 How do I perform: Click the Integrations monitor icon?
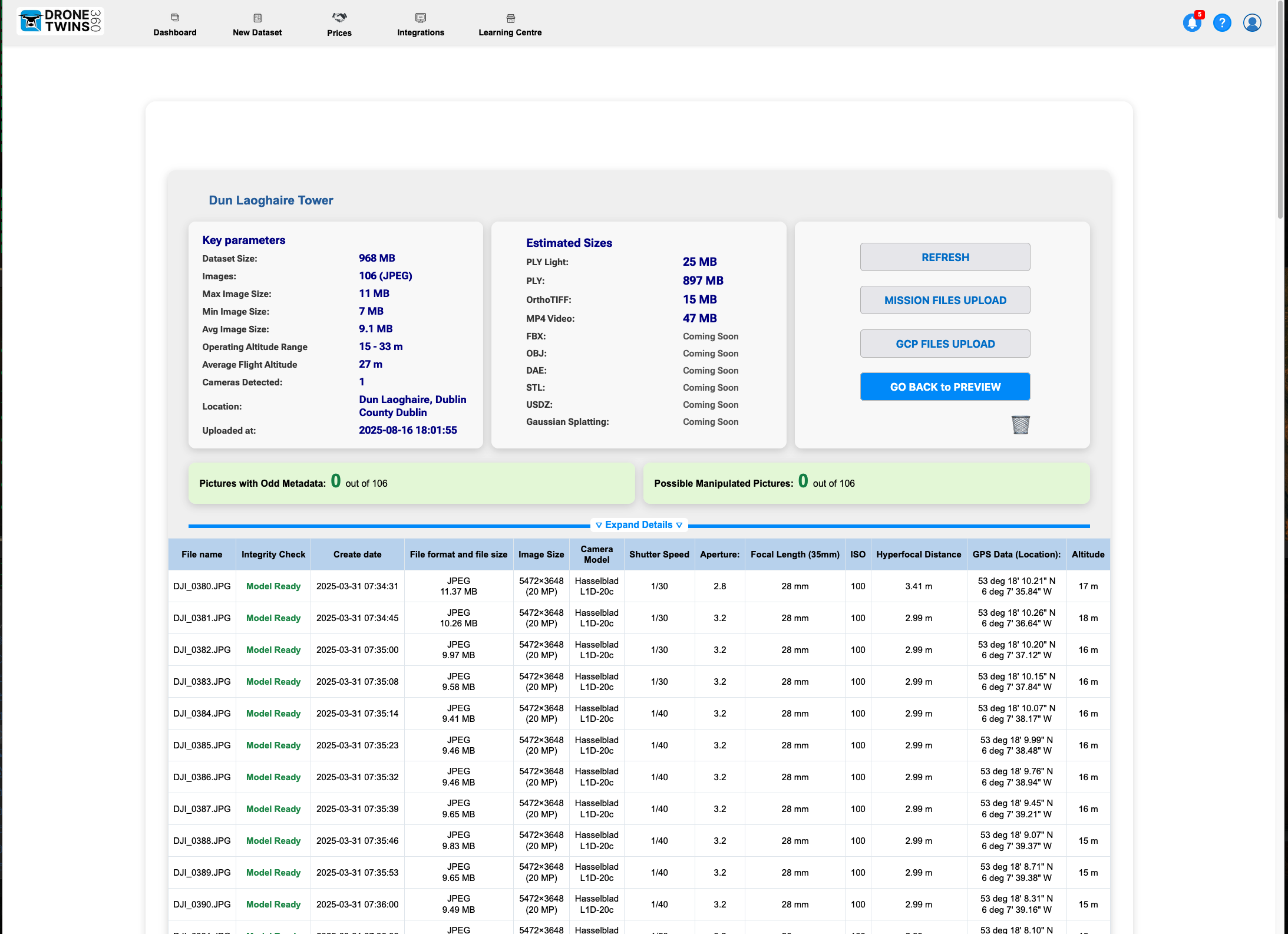click(x=421, y=18)
